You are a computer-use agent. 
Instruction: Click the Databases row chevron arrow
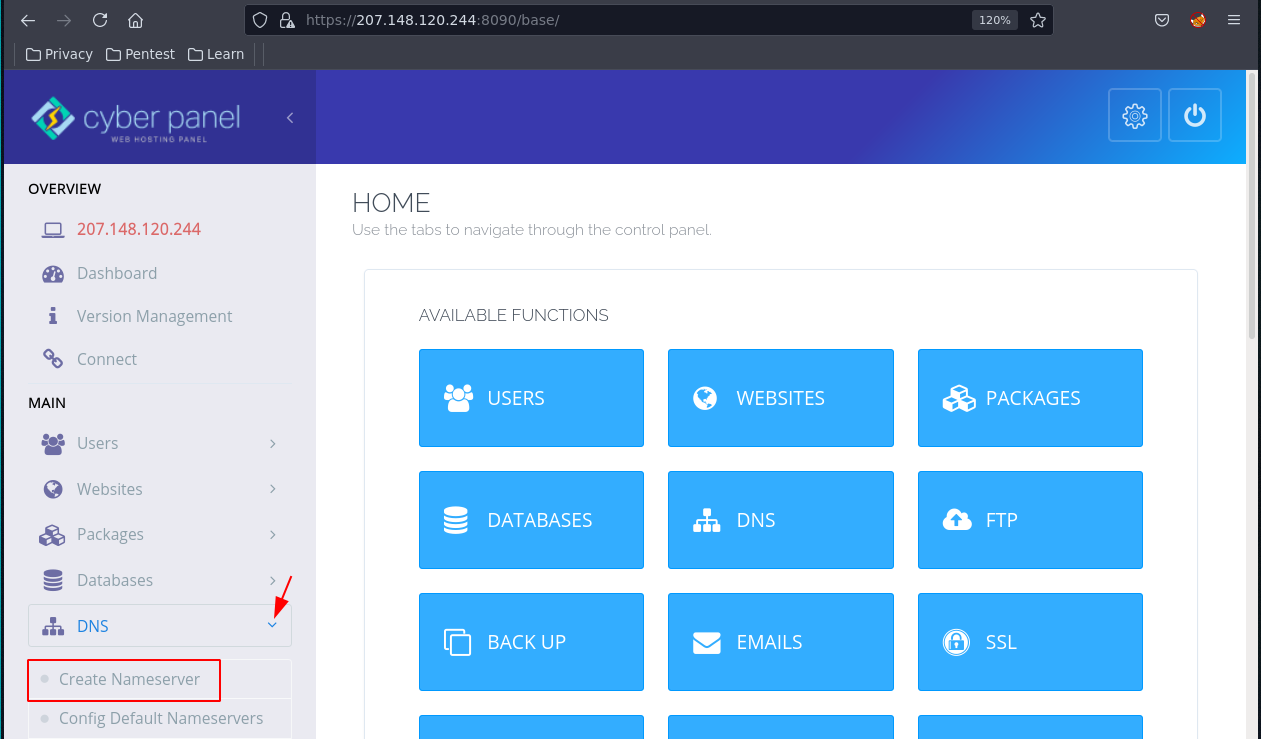point(273,580)
